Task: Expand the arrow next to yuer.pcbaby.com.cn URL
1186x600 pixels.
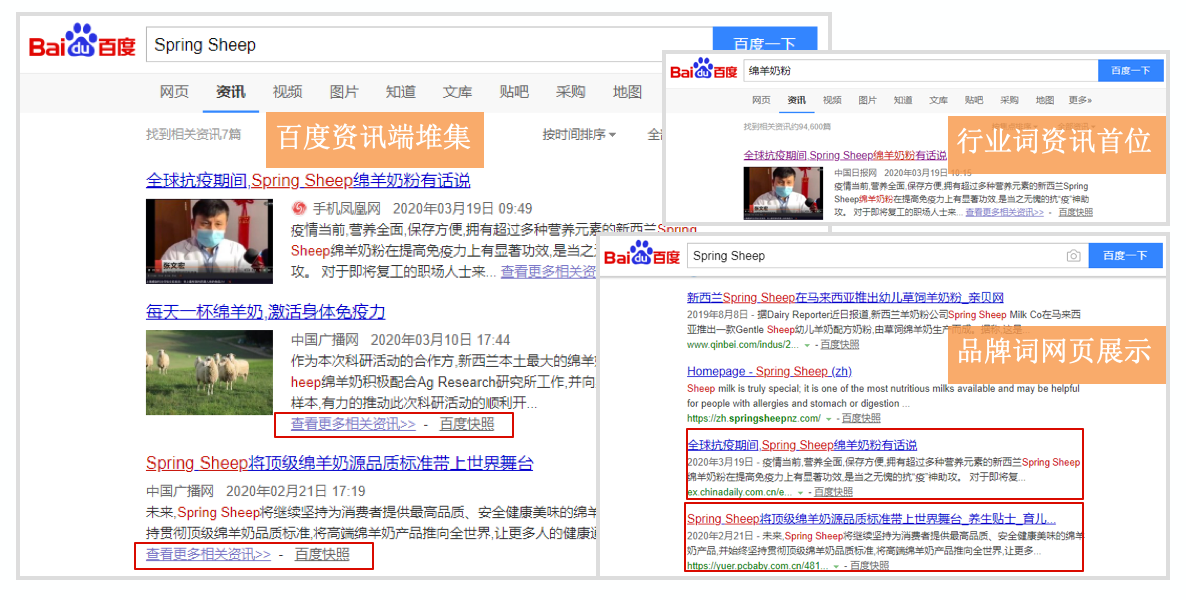Action: [x=837, y=566]
